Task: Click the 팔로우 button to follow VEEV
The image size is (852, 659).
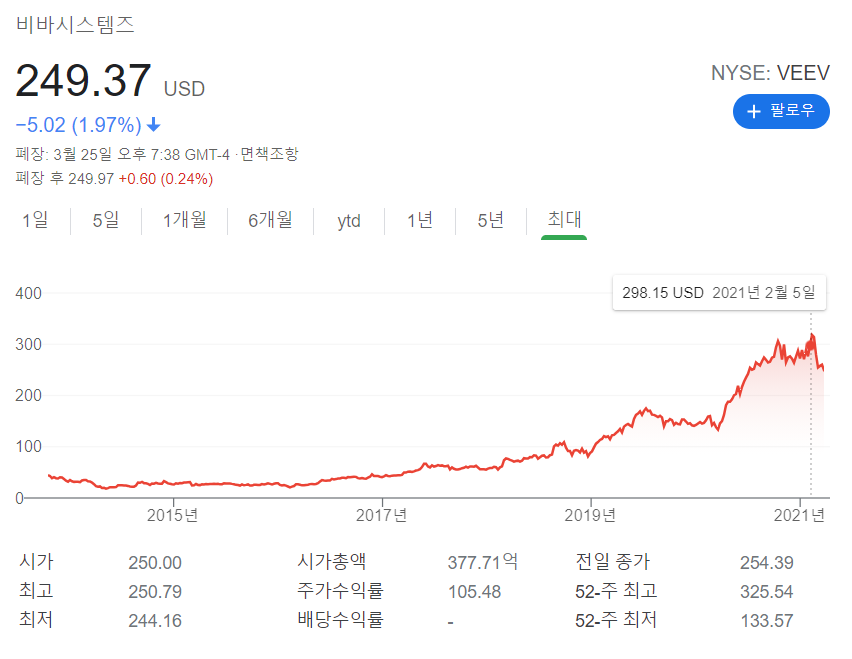Action: (781, 111)
